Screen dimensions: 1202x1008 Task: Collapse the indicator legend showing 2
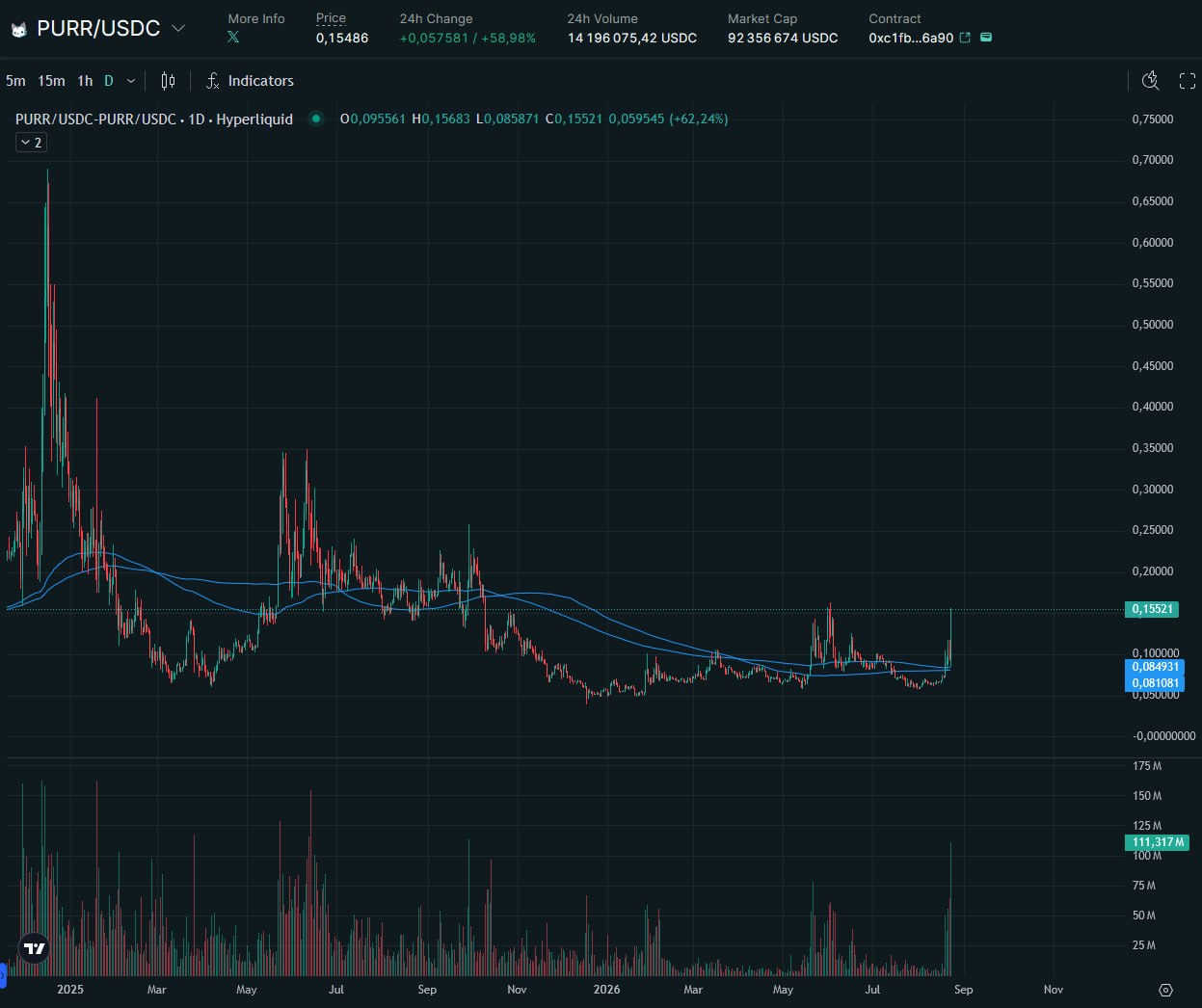(x=31, y=143)
